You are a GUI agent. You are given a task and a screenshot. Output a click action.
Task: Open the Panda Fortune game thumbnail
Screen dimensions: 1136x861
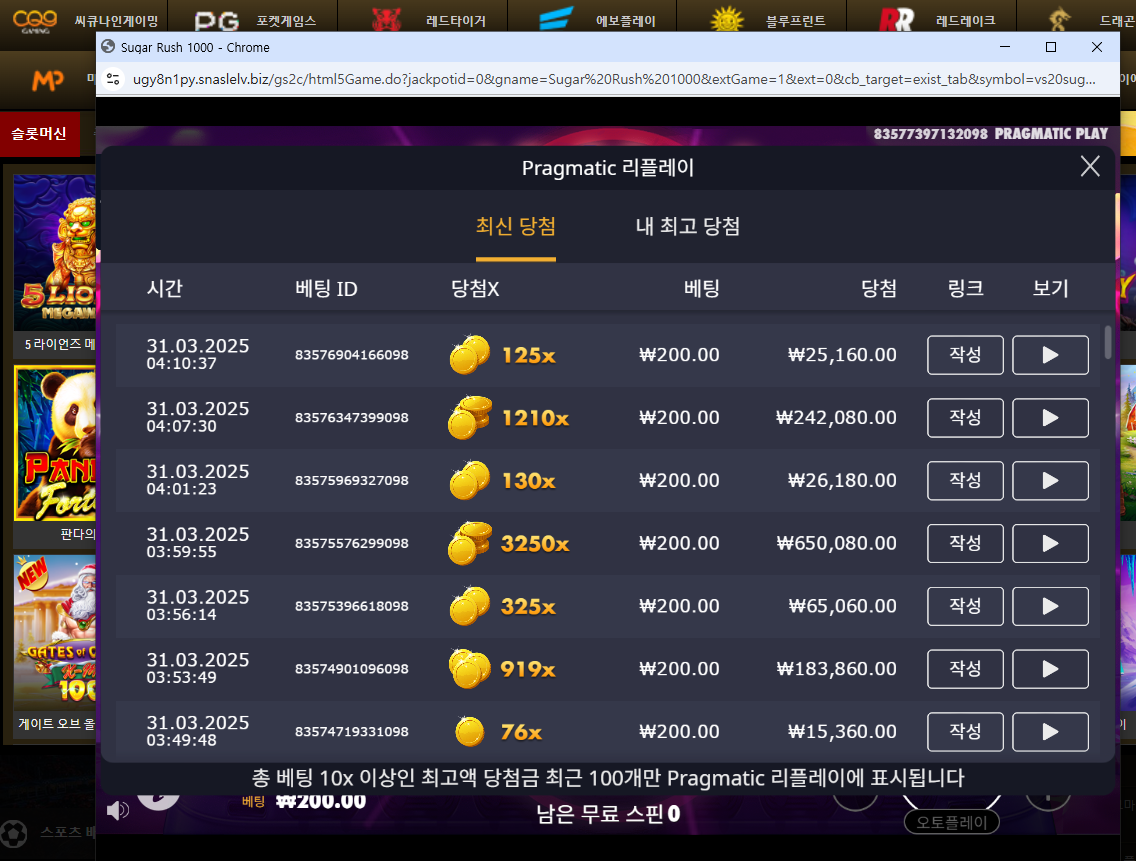(54, 444)
